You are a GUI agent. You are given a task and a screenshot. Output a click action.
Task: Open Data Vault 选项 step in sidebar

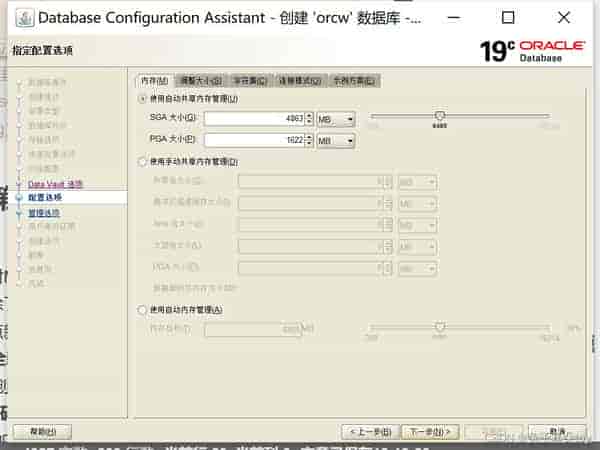pos(55,184)
